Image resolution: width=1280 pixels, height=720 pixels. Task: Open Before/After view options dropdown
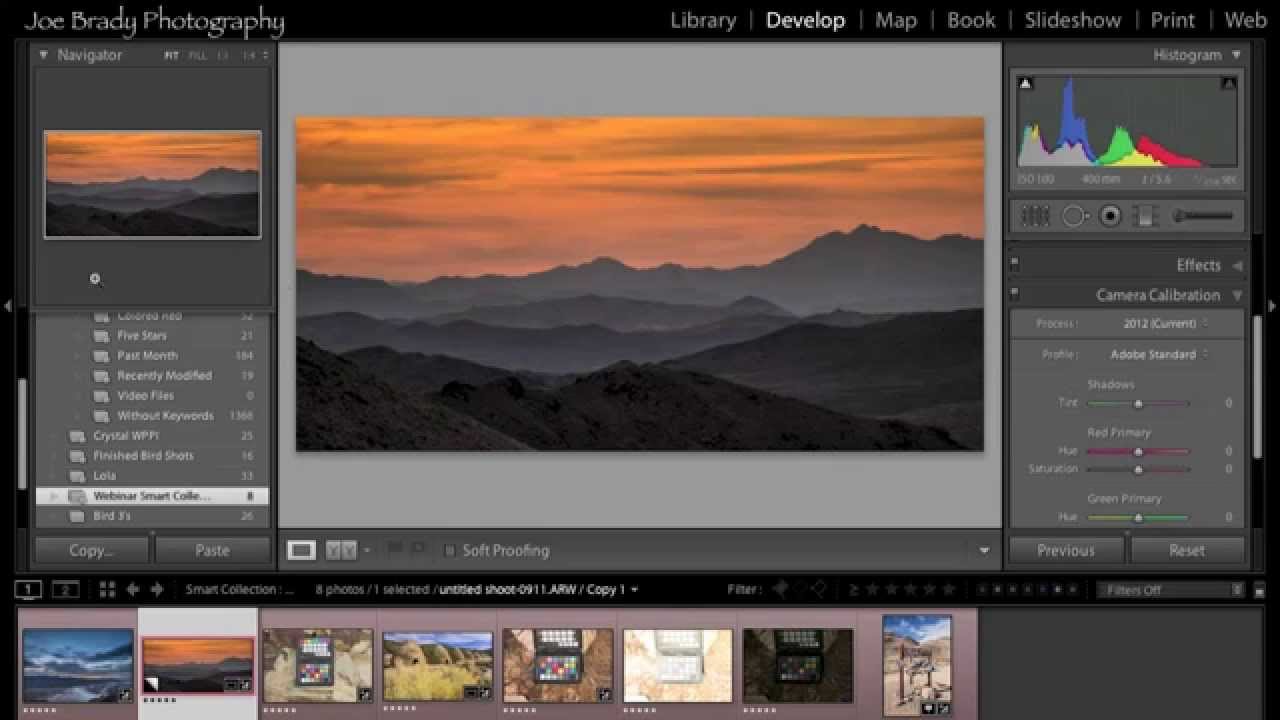(x=366, y=550)
